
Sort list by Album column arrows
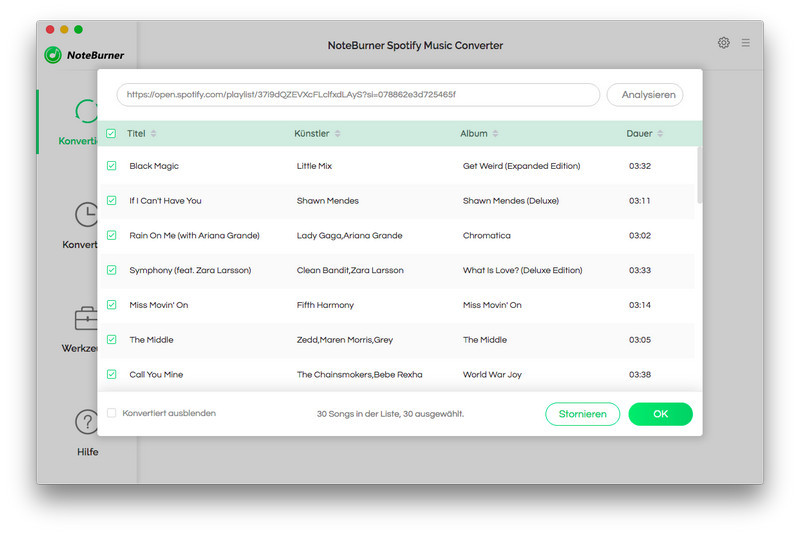(496, 133)
